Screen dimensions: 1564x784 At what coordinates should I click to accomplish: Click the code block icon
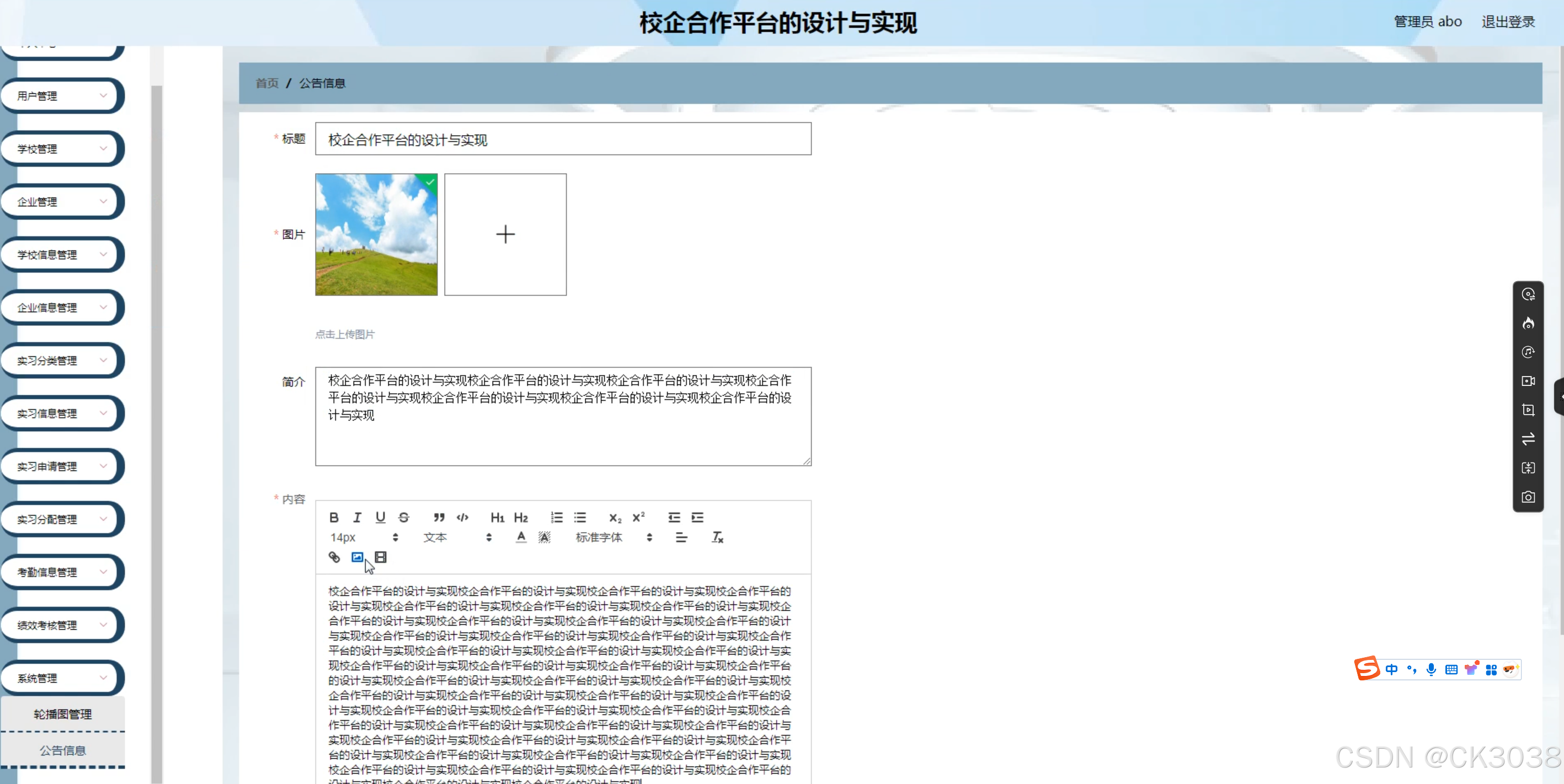(462, 518)
